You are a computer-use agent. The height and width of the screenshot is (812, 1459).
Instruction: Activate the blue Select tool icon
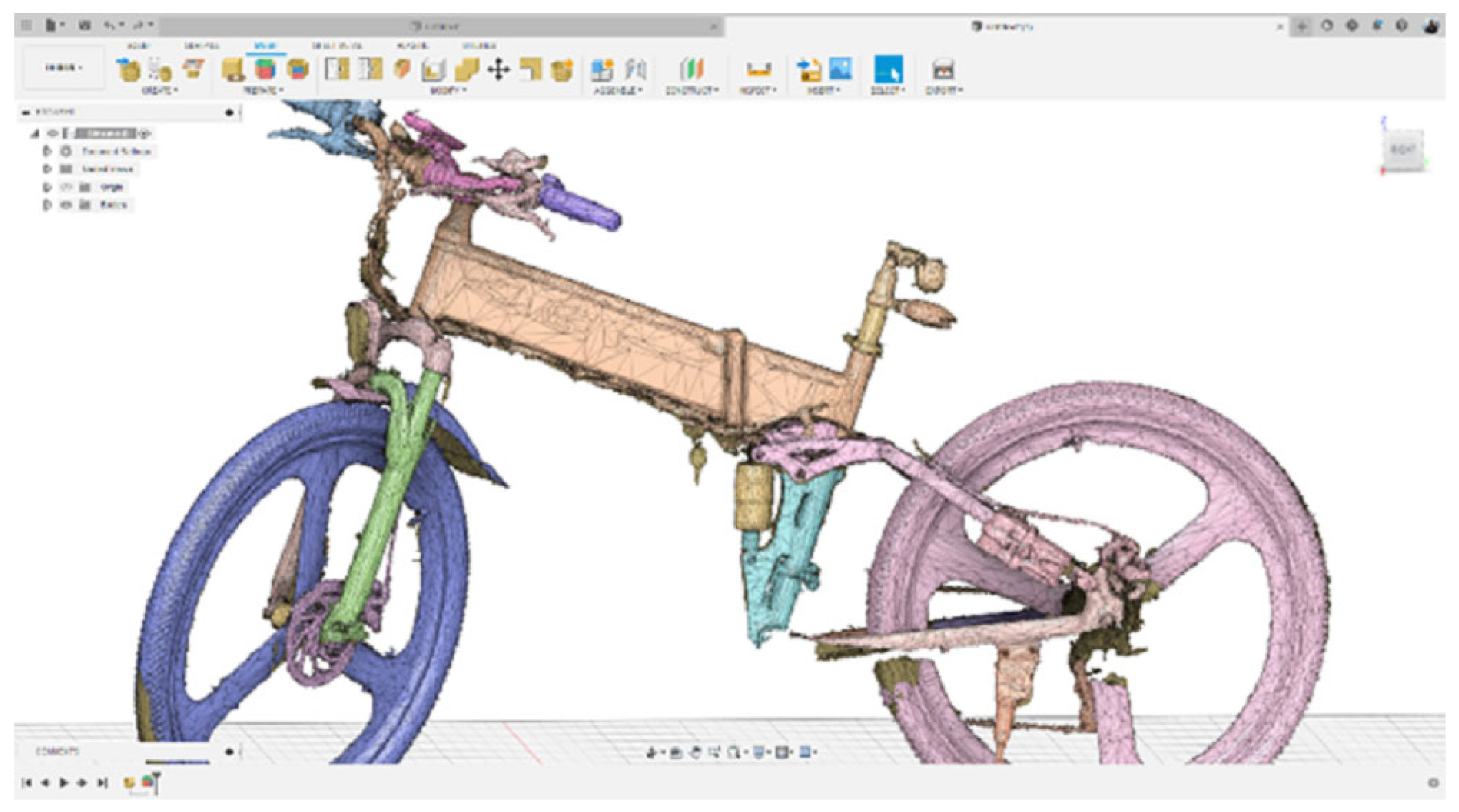(888, 69)
